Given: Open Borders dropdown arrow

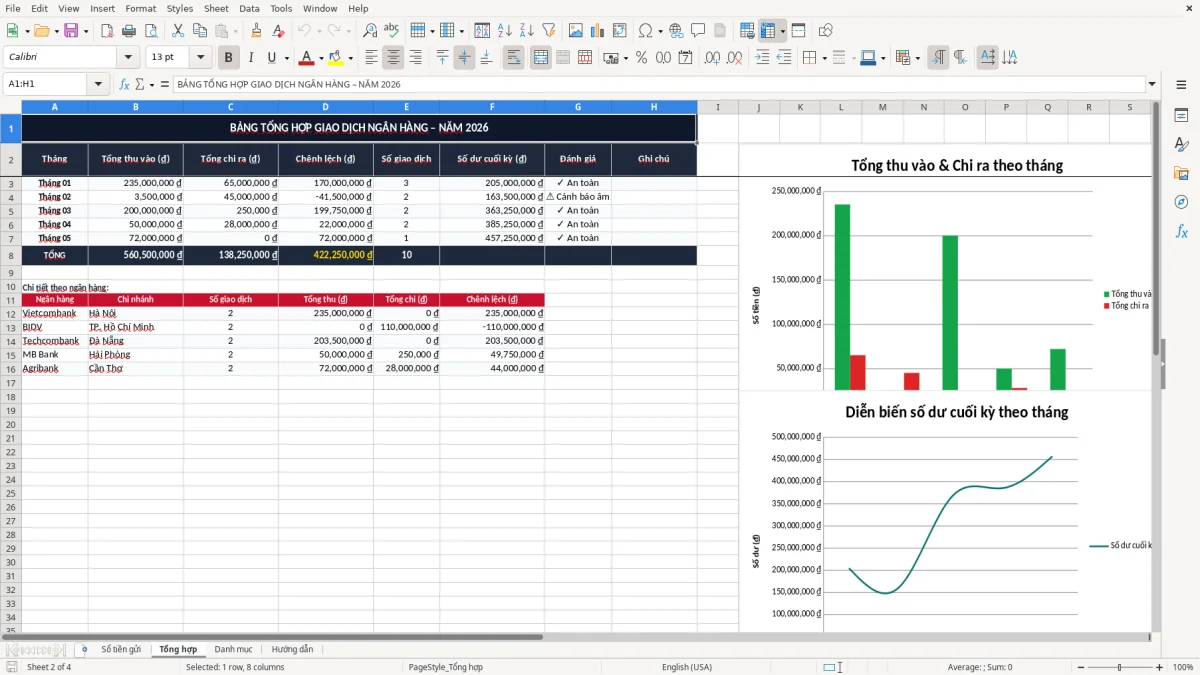Looking at the screenshot, I should (x=824, y=58).
